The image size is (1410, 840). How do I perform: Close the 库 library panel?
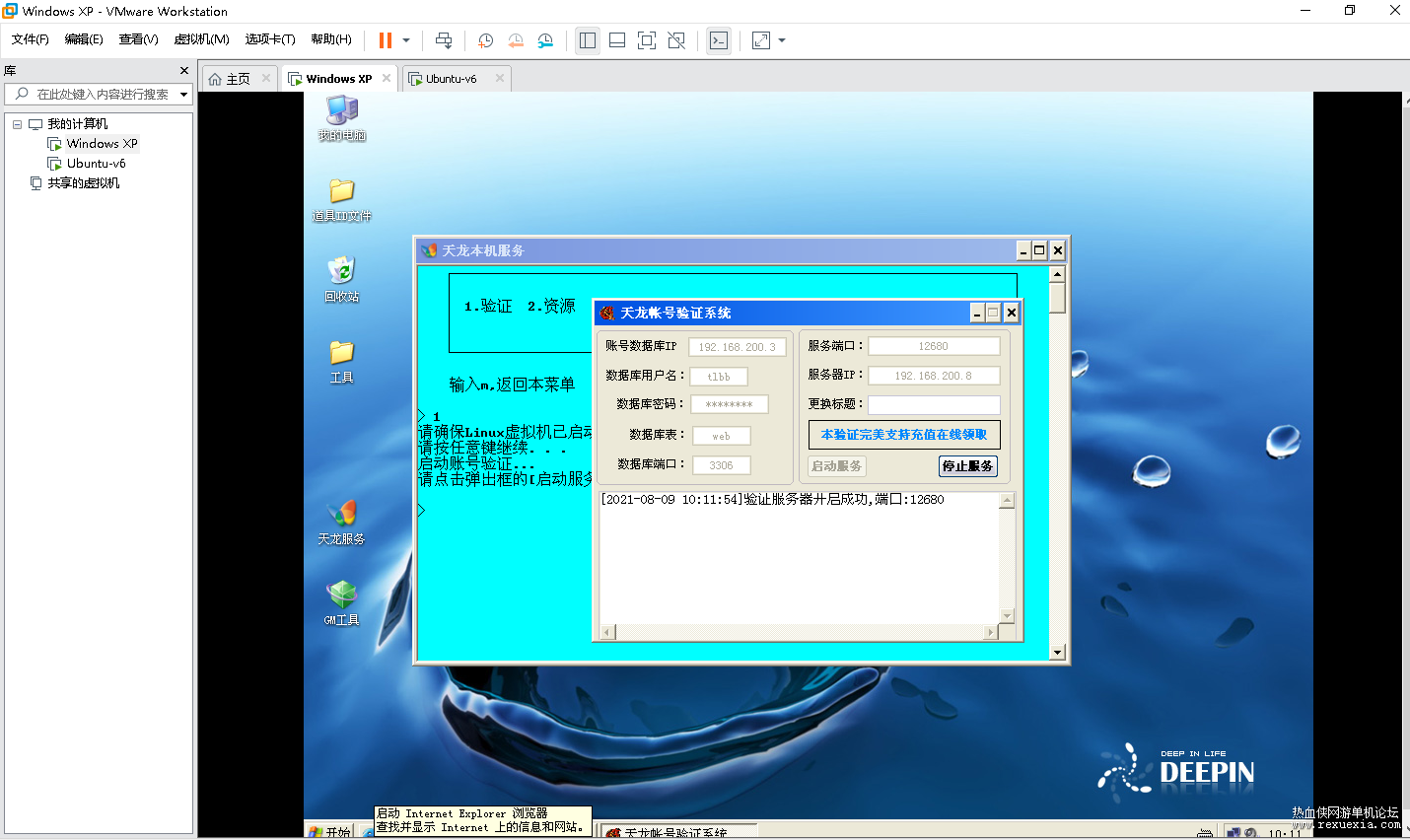coord(183,71)
